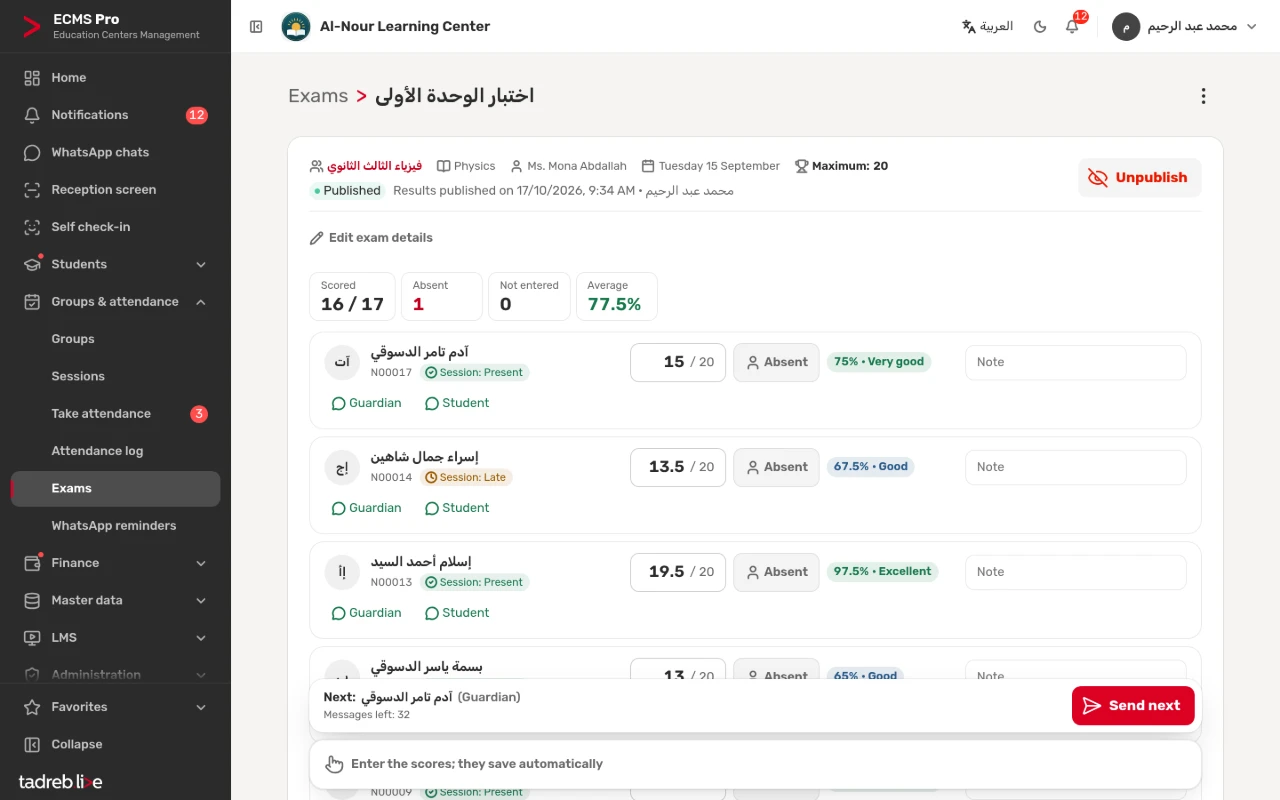
Task: Open Take attendance page
Action: 115,414
